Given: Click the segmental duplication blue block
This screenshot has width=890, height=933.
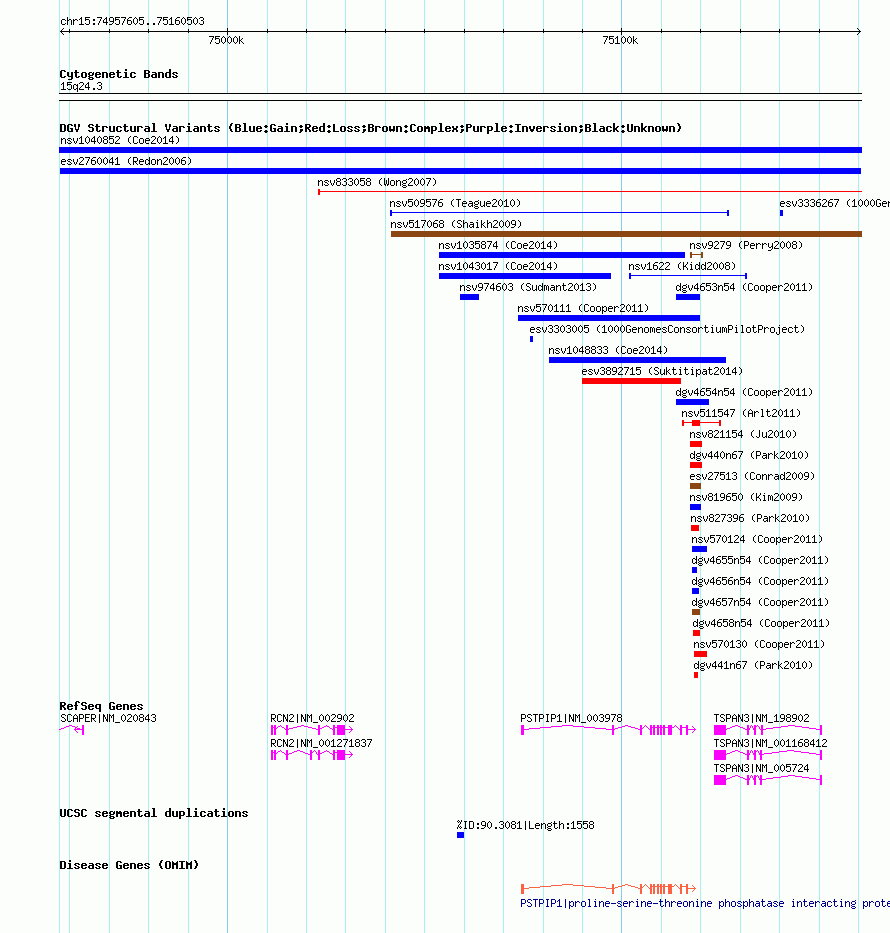Looking at the screenshot, I should (460, 835).
